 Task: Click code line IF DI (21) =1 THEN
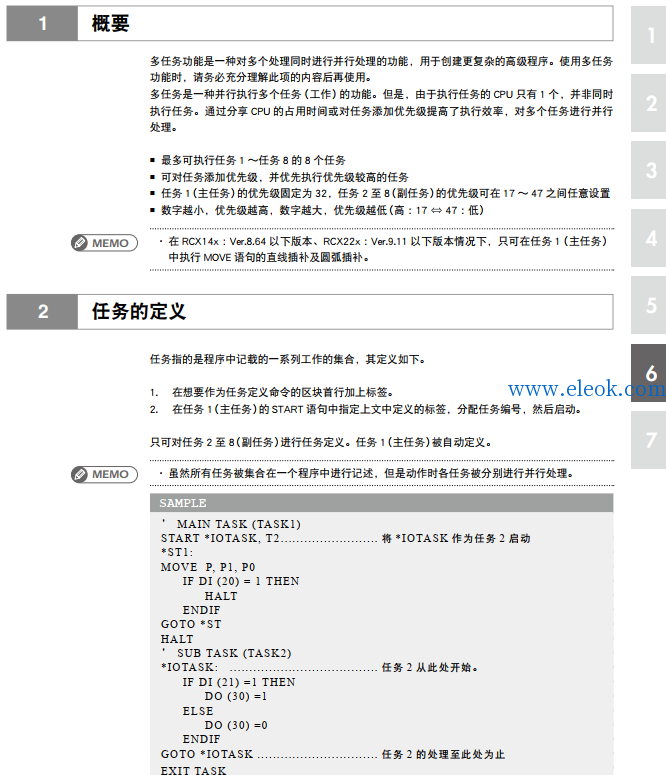[x=239, y=682]
